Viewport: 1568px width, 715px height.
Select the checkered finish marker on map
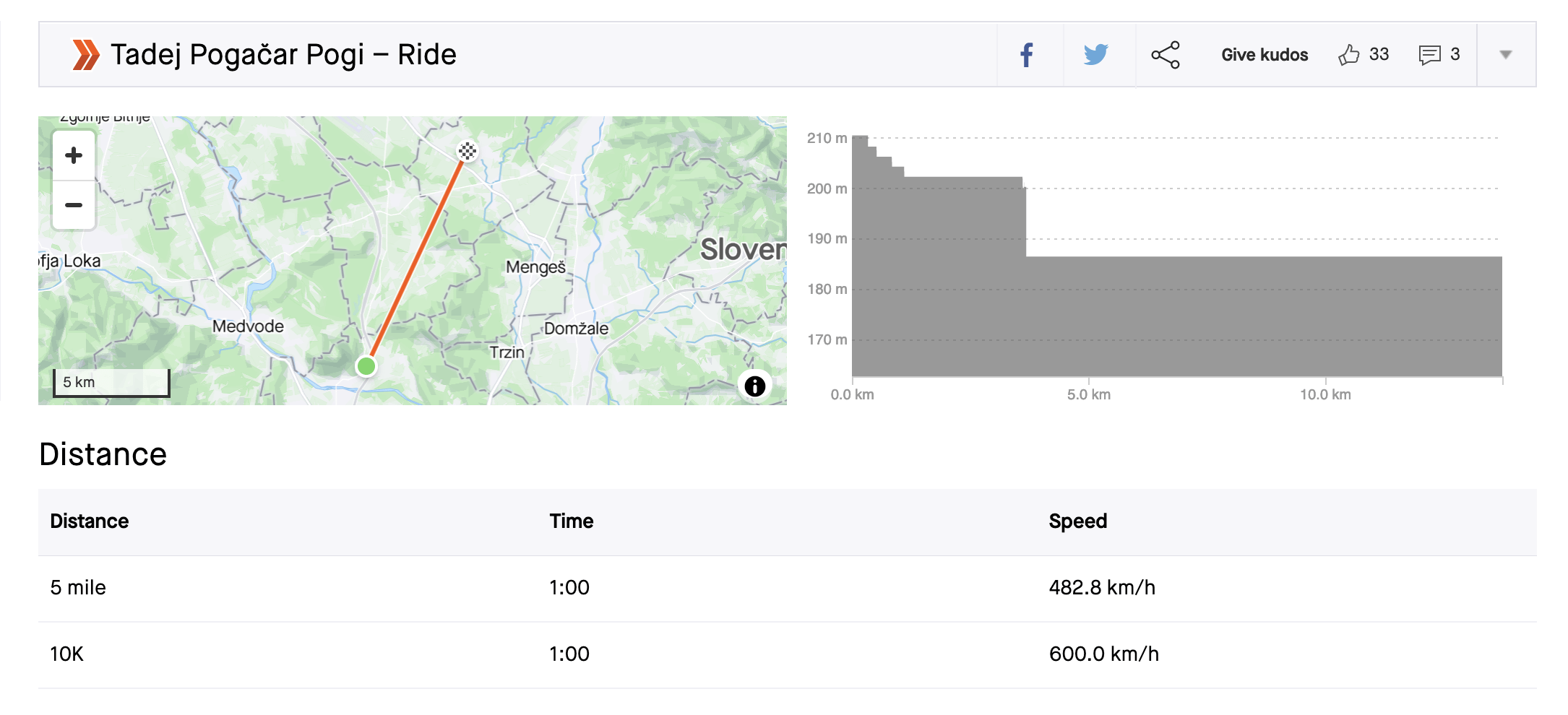[x=468, y=151]
